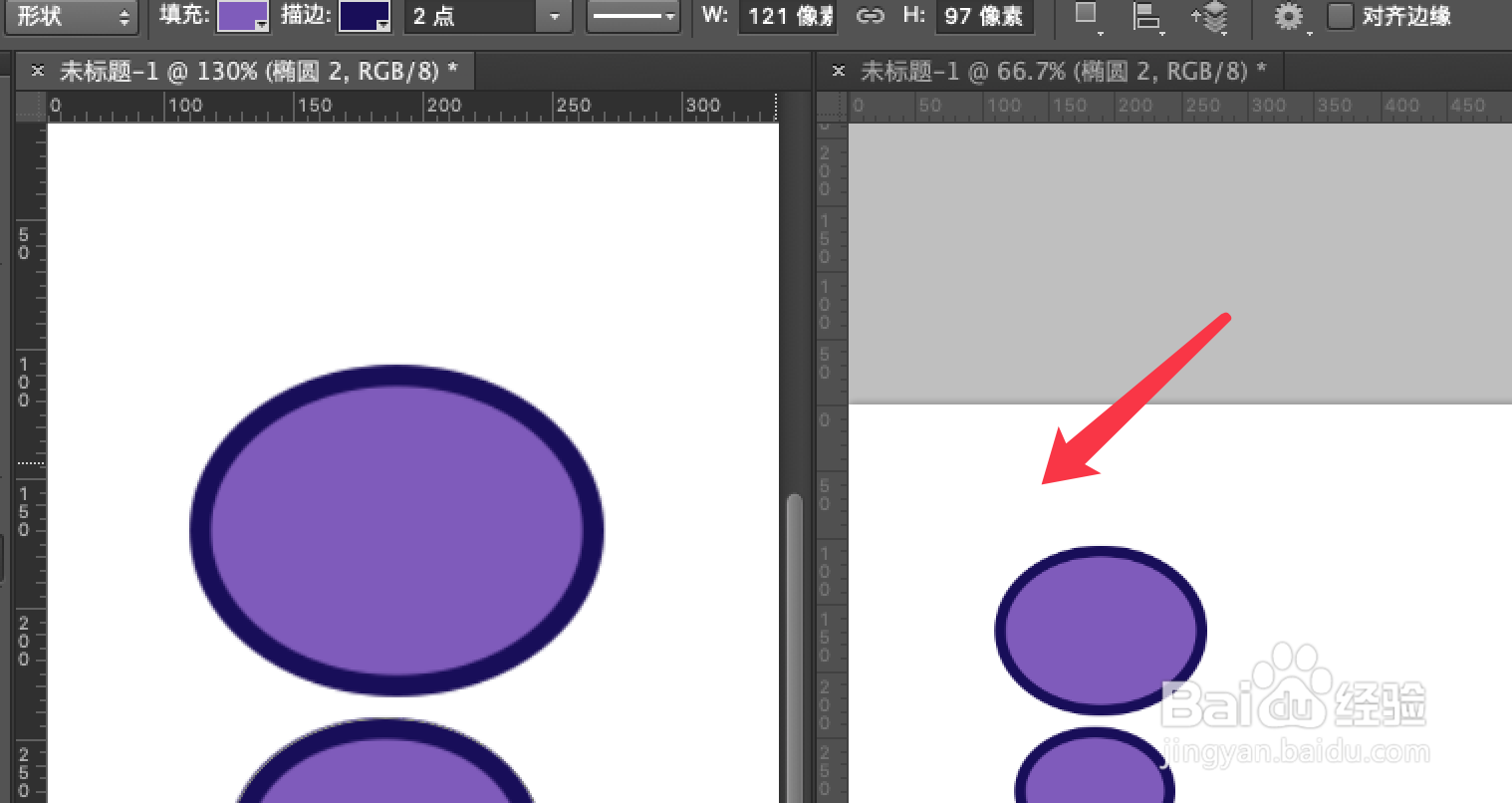Image resolution: width=1512 pixels, height=803 pixels.
Task: Open the 形状 tool mode dropdown
Action: [x=70, y=16]
